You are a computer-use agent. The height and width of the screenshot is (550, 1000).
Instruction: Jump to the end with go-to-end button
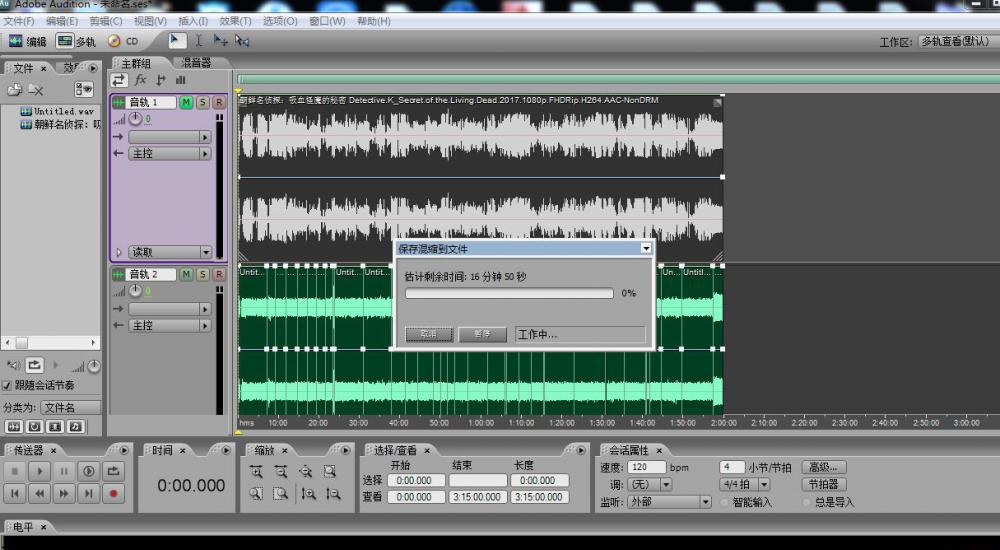(x=89, y=493)
